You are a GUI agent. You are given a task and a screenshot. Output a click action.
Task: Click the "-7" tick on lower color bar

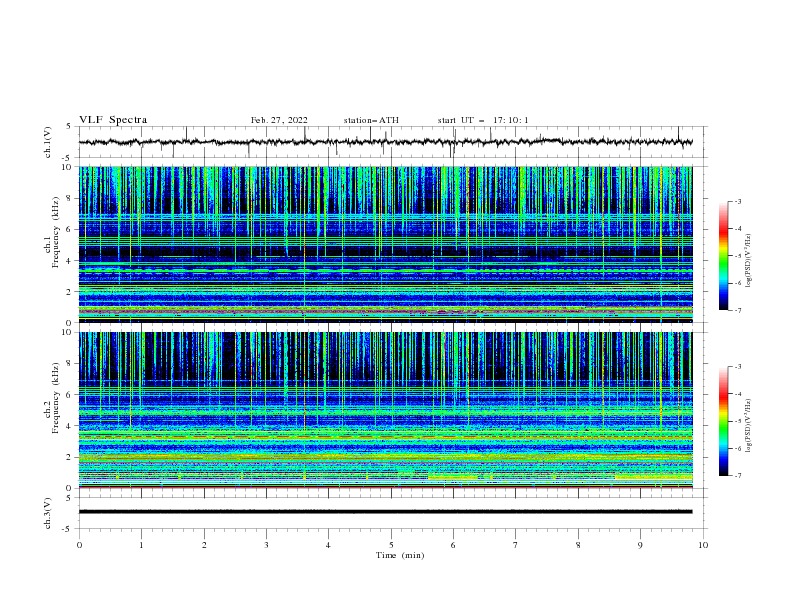738,475
